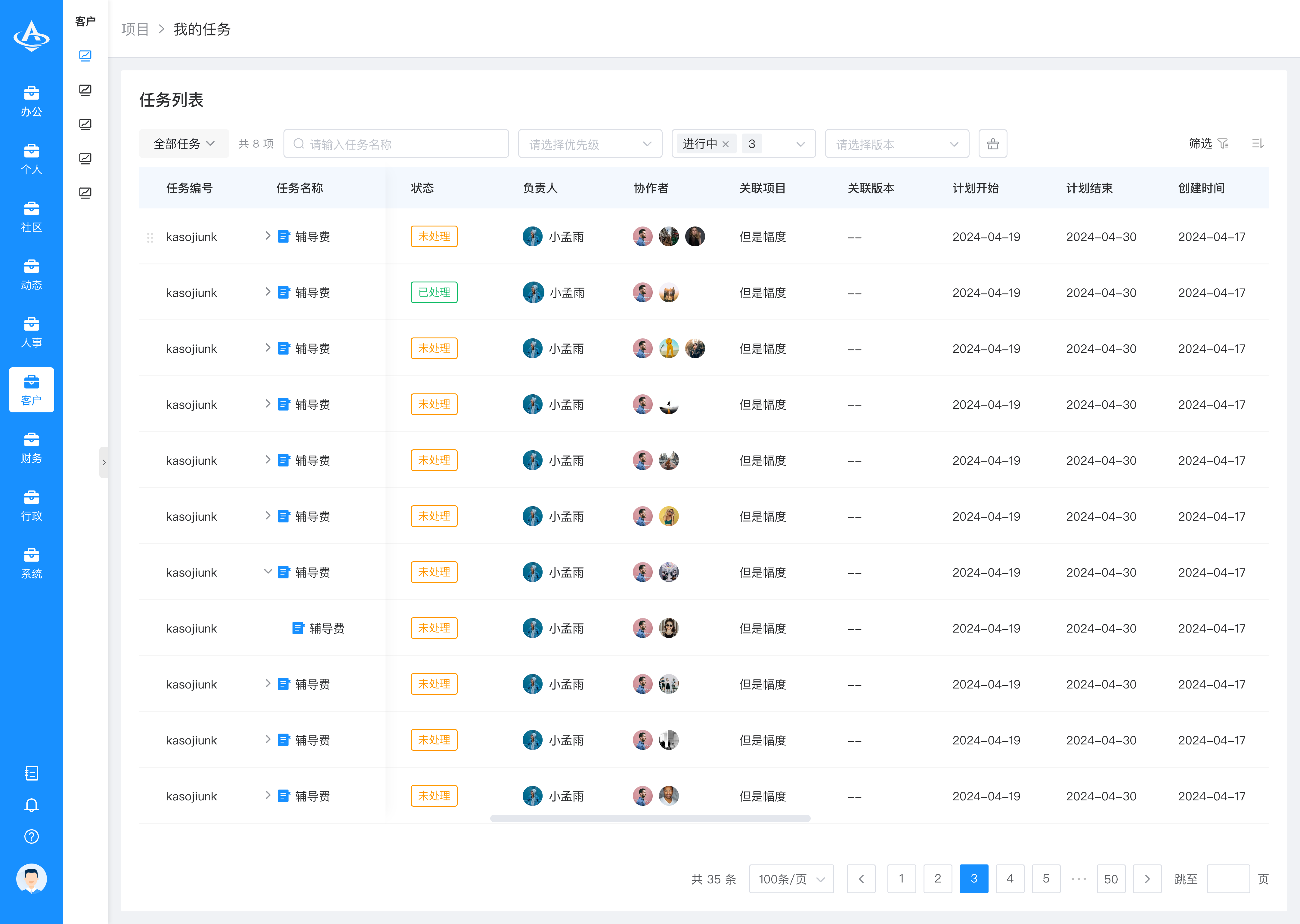Open the 办公 module in sidebar

(x=31, y=102)
